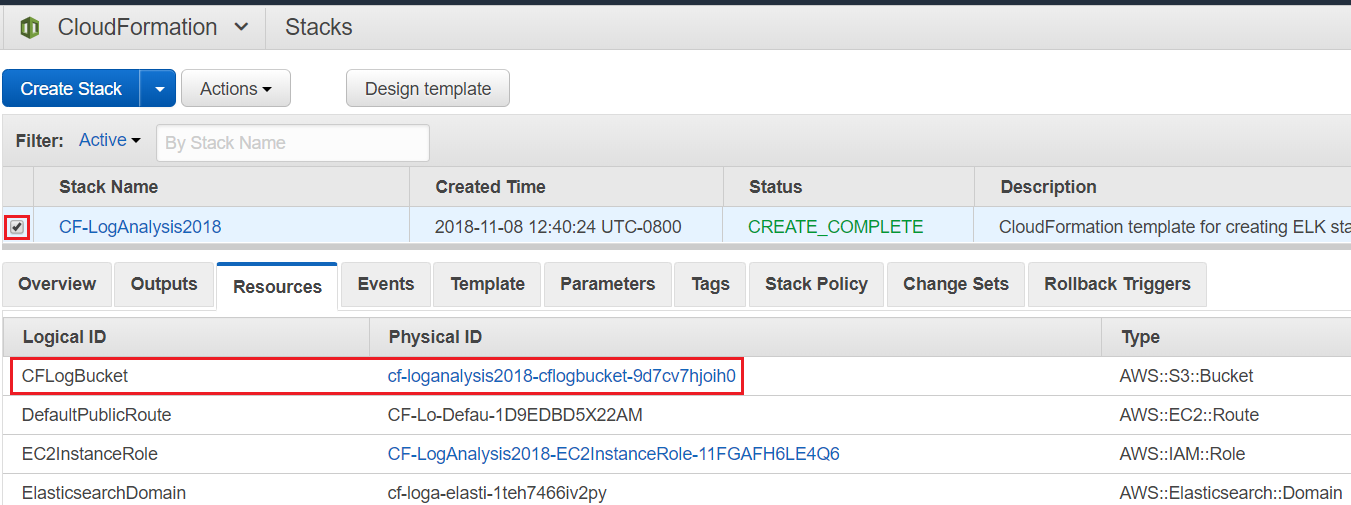This screenshot has height=505, width=1351.
Task: Select the DefaultPublicRoute logical ID cell
Action: 96,414
